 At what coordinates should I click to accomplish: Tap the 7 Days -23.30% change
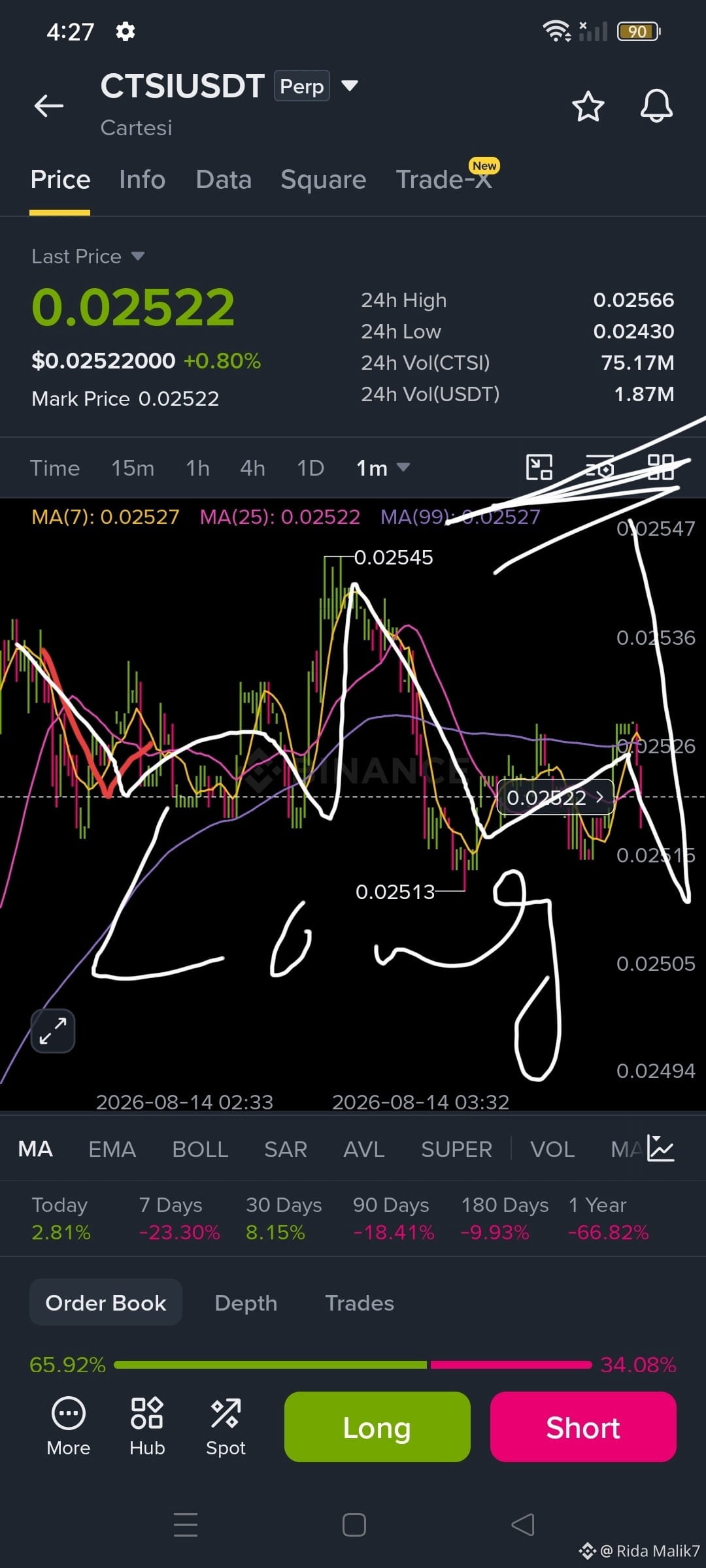179,1219
